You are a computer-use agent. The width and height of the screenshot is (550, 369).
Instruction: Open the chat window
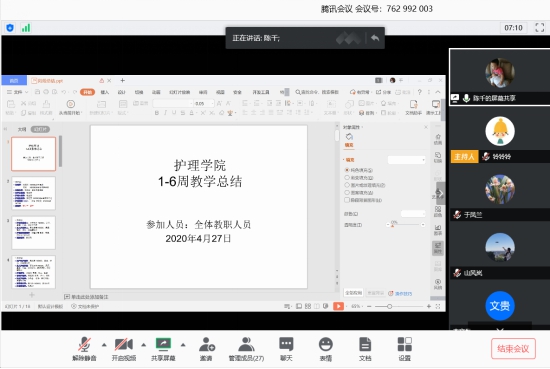click(286, 344)
